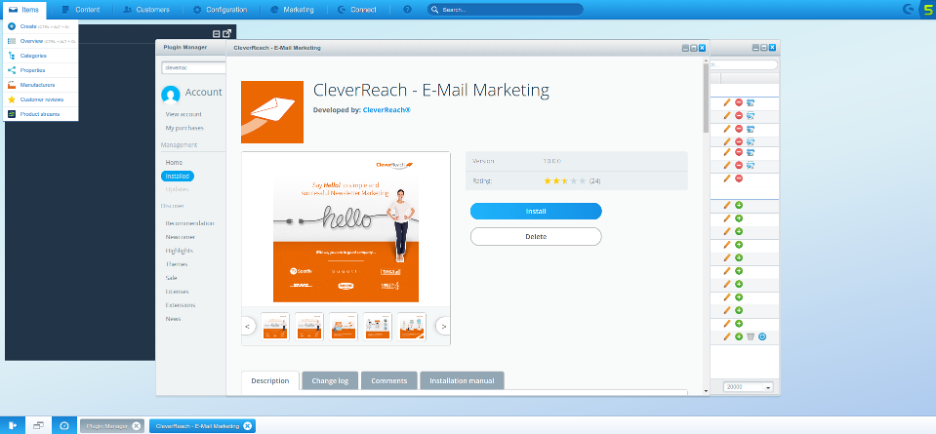Screen dimensions: 936x434
Task: Select Properties in the Items dropdown
Action: click(x=41, y=70)
